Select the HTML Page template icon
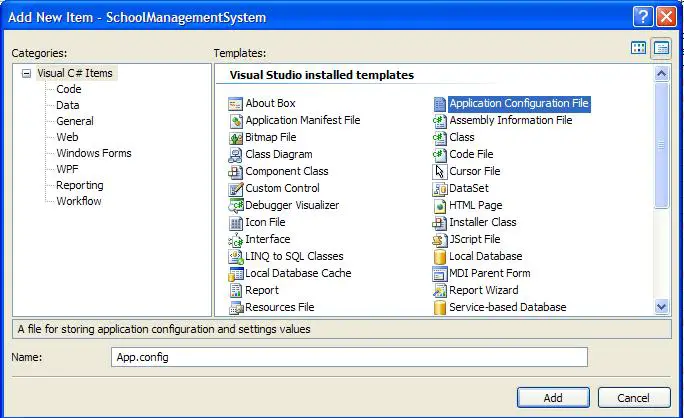 (439, 206)
